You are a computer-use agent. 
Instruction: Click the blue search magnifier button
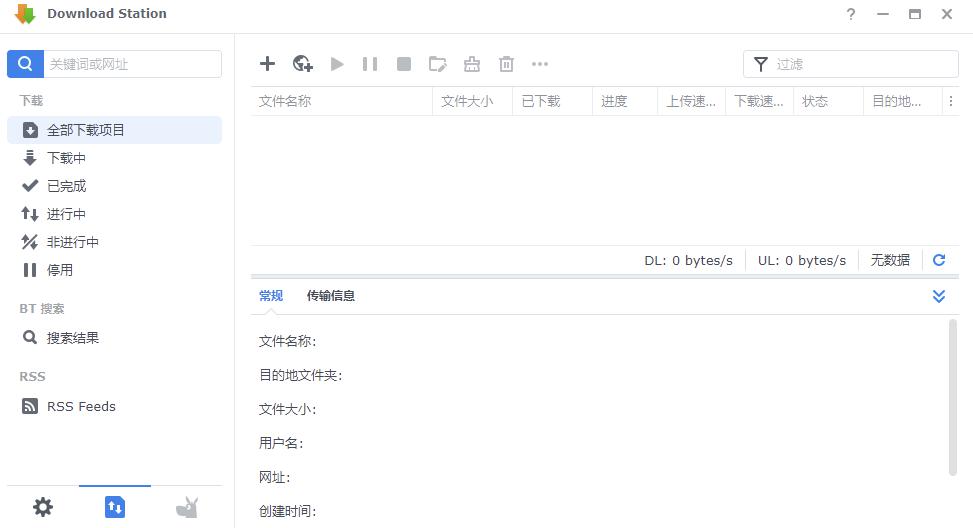tap(25, 64)
